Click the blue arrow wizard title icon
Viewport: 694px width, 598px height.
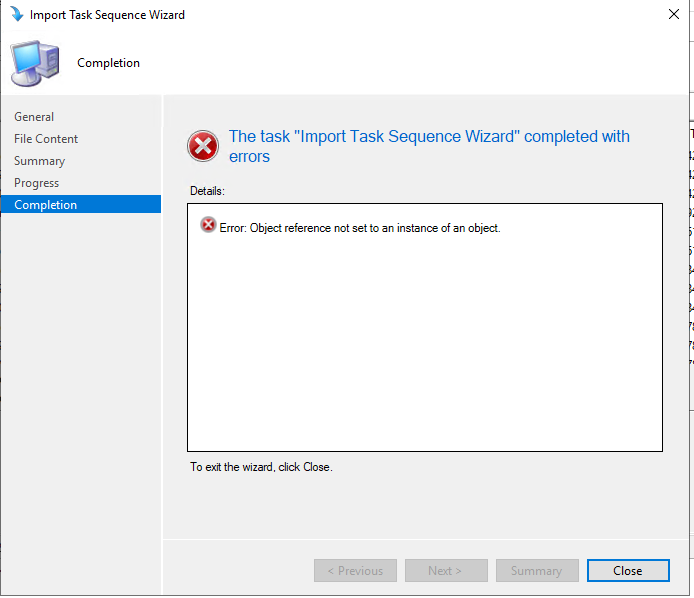(16, 14)
